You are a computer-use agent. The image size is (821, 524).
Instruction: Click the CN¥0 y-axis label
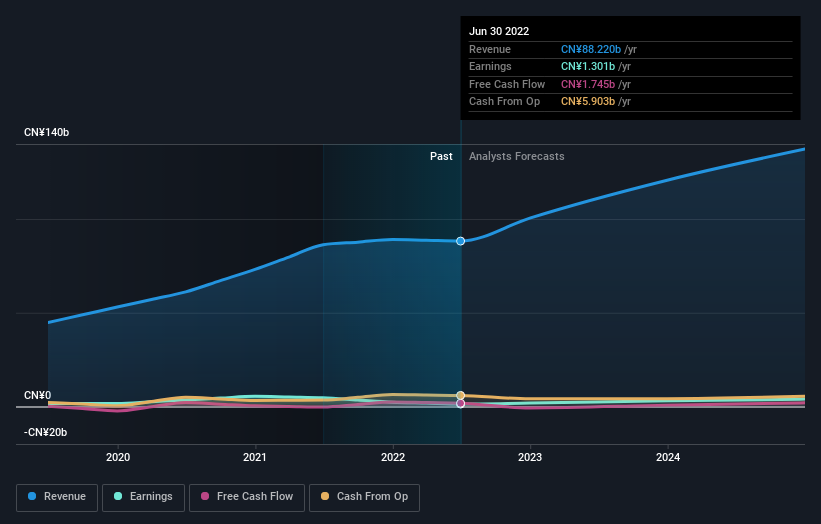(38, 396)
